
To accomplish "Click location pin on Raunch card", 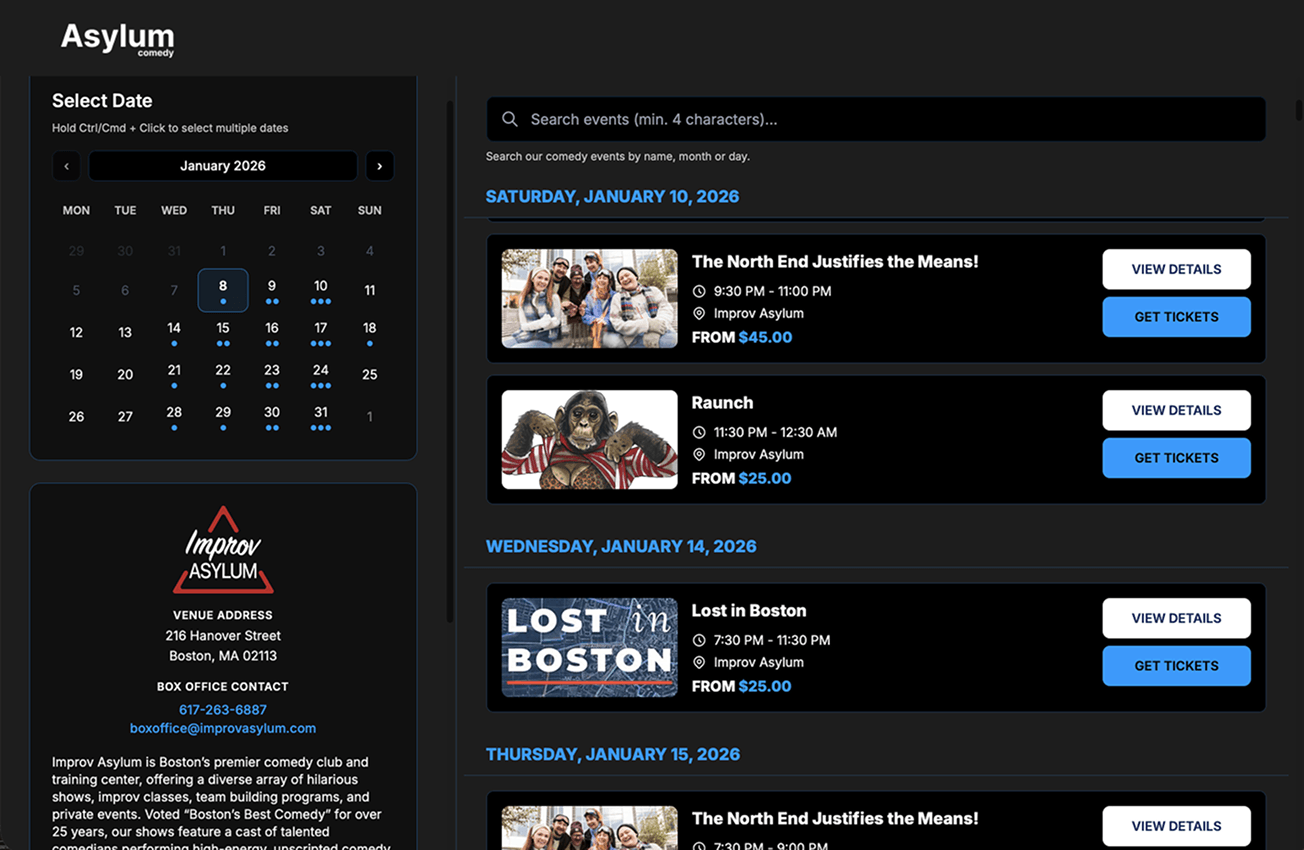I will point(699,454).
